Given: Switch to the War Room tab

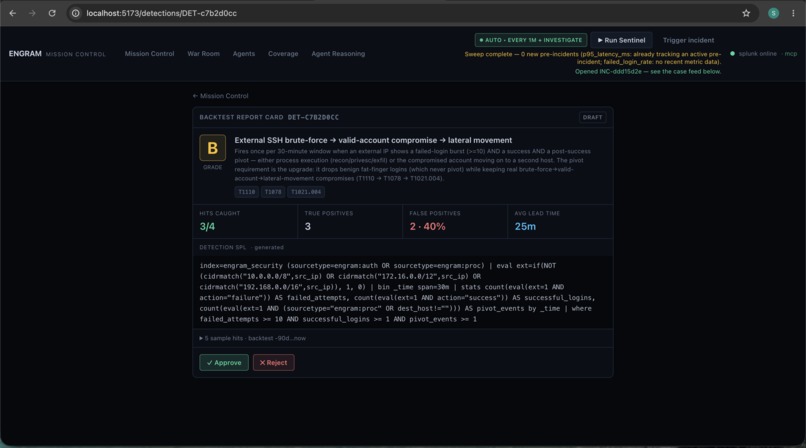Looking at the screenshot, I should click(204, 53).
